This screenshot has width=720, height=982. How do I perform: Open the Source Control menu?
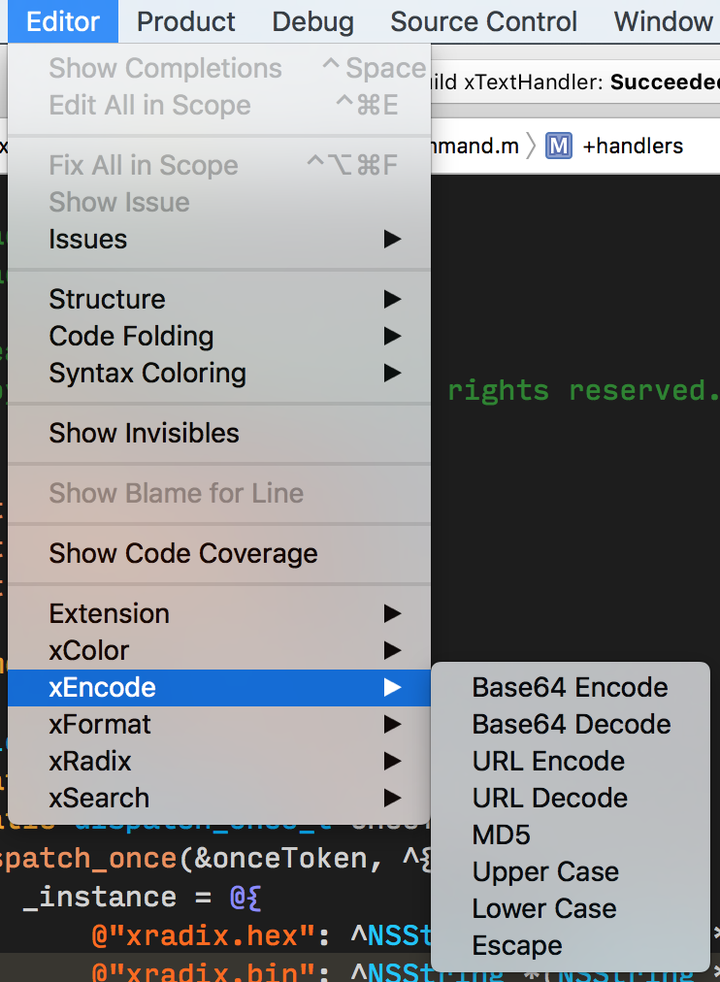pyautogui.click(x=483, y=22)
